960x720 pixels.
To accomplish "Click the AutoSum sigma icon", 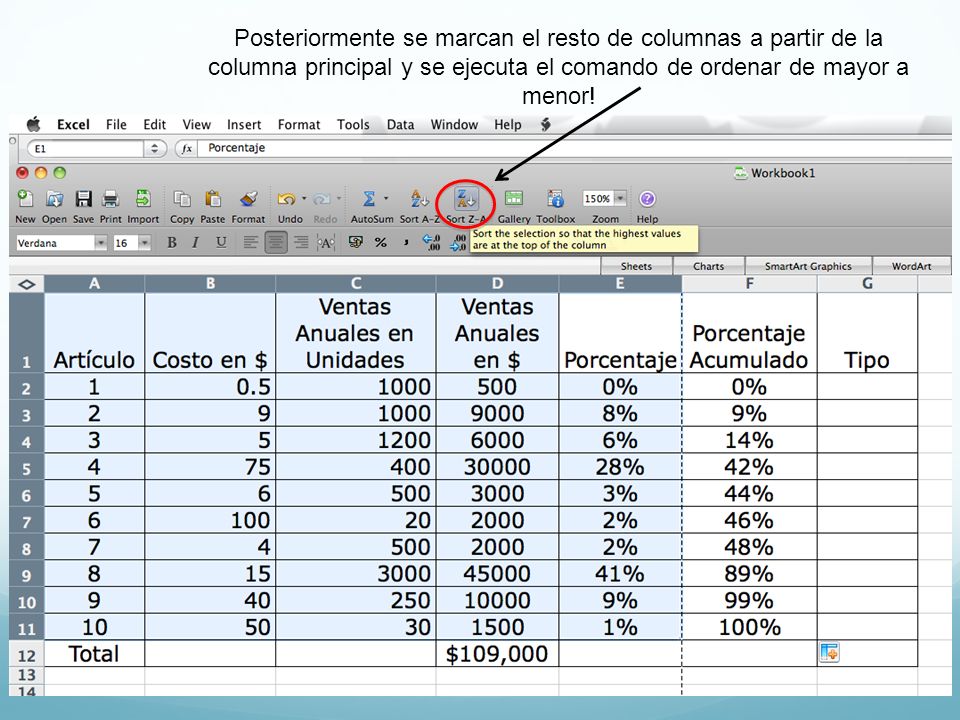I will [369, 198].
